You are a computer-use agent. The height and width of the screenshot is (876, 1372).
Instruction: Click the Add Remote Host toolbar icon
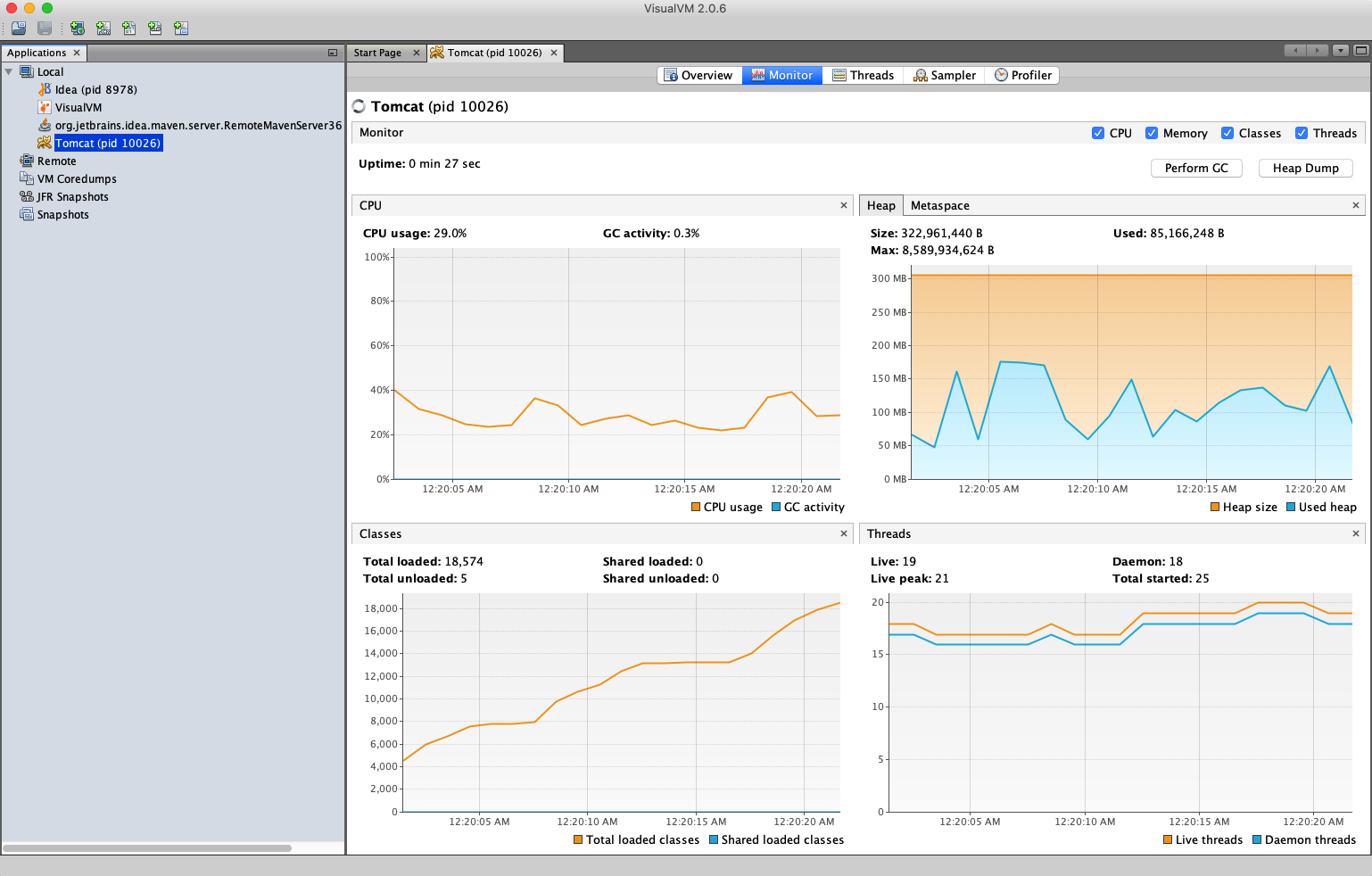click(x=78, y=29)
